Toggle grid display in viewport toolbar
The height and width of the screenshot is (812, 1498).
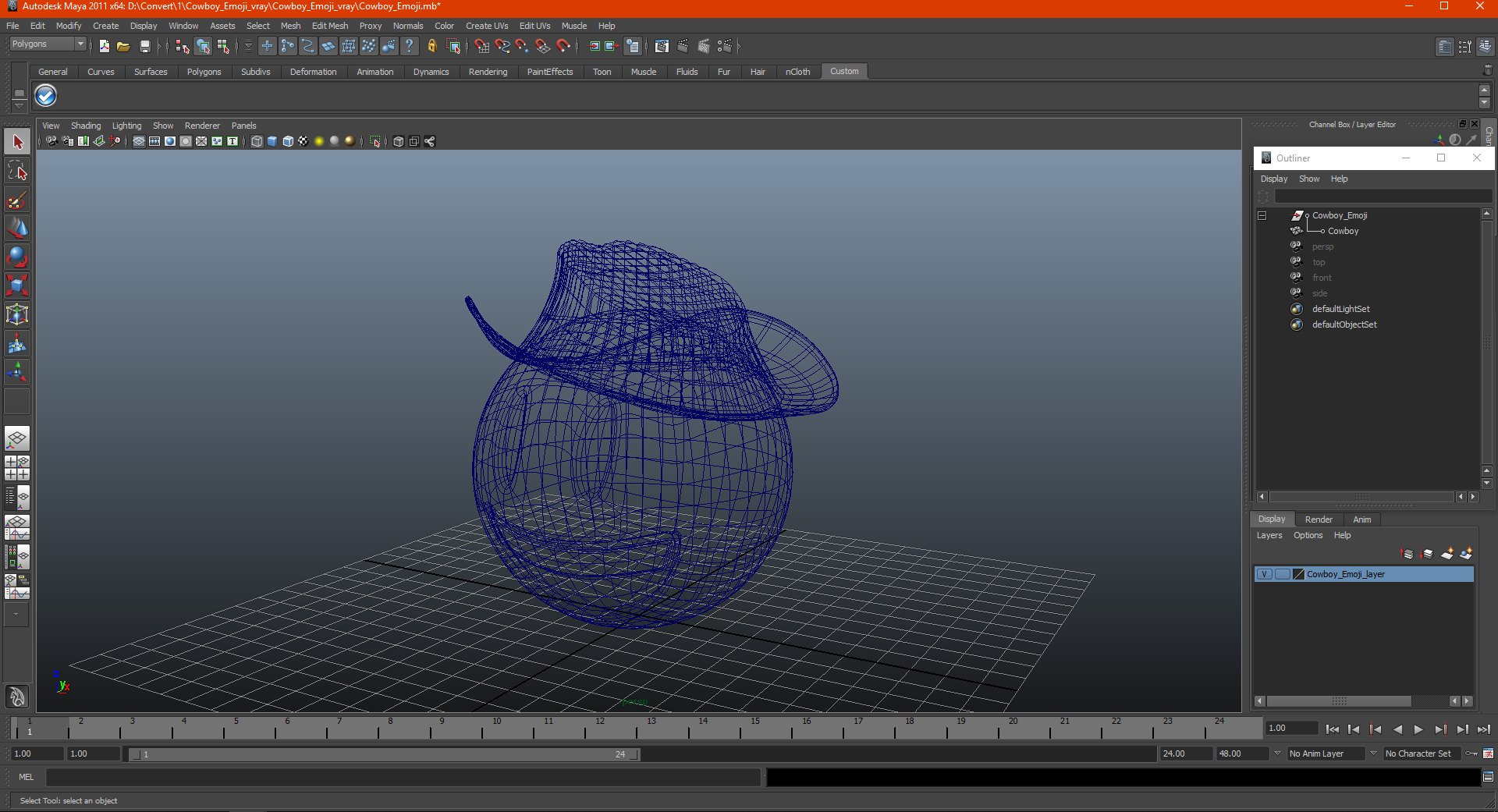coord(139,141)
